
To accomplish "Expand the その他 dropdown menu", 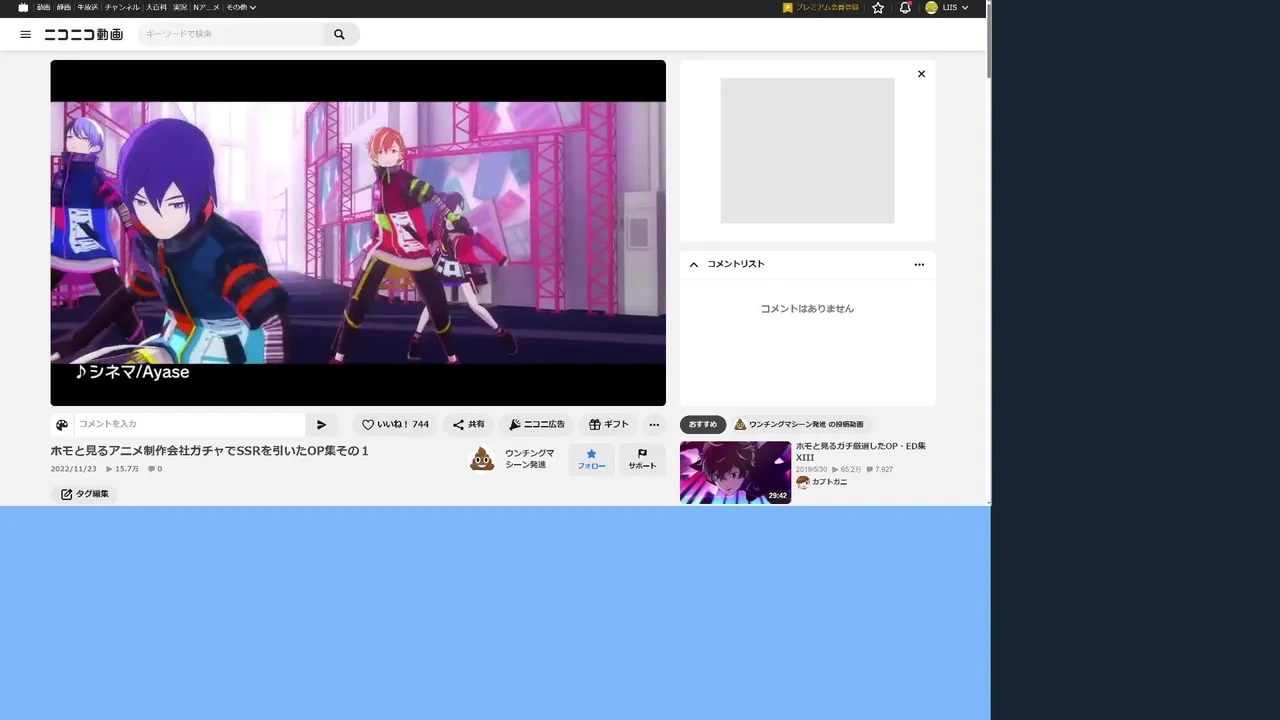I will click(x=241, y=7).
